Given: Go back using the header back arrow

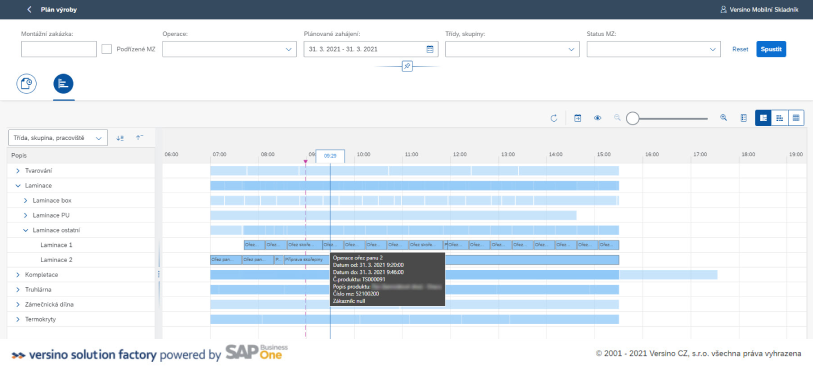Looking at the screenshot, I should coord(29,9).
